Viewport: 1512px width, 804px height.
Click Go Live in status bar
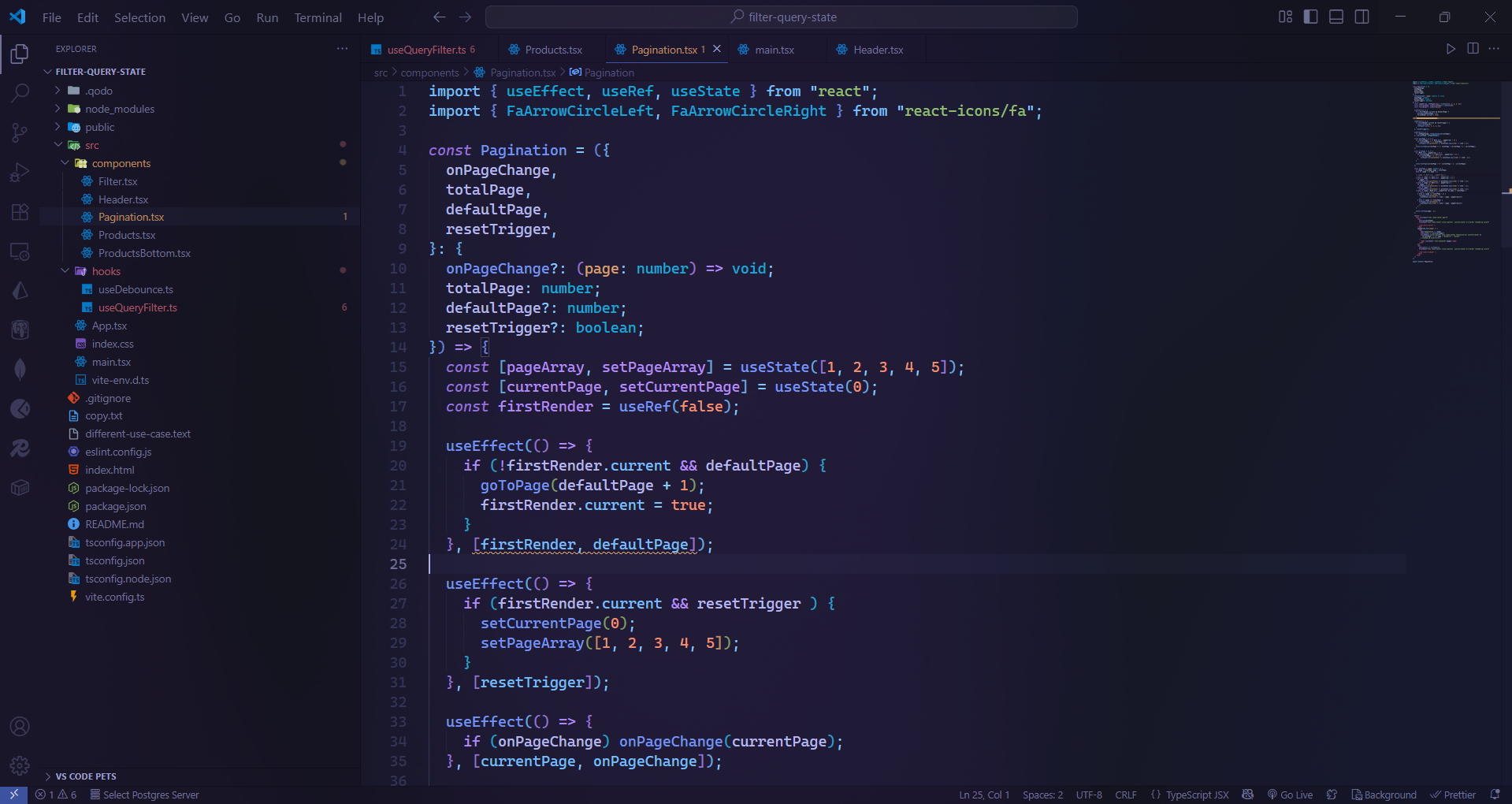coord(1290,795)
